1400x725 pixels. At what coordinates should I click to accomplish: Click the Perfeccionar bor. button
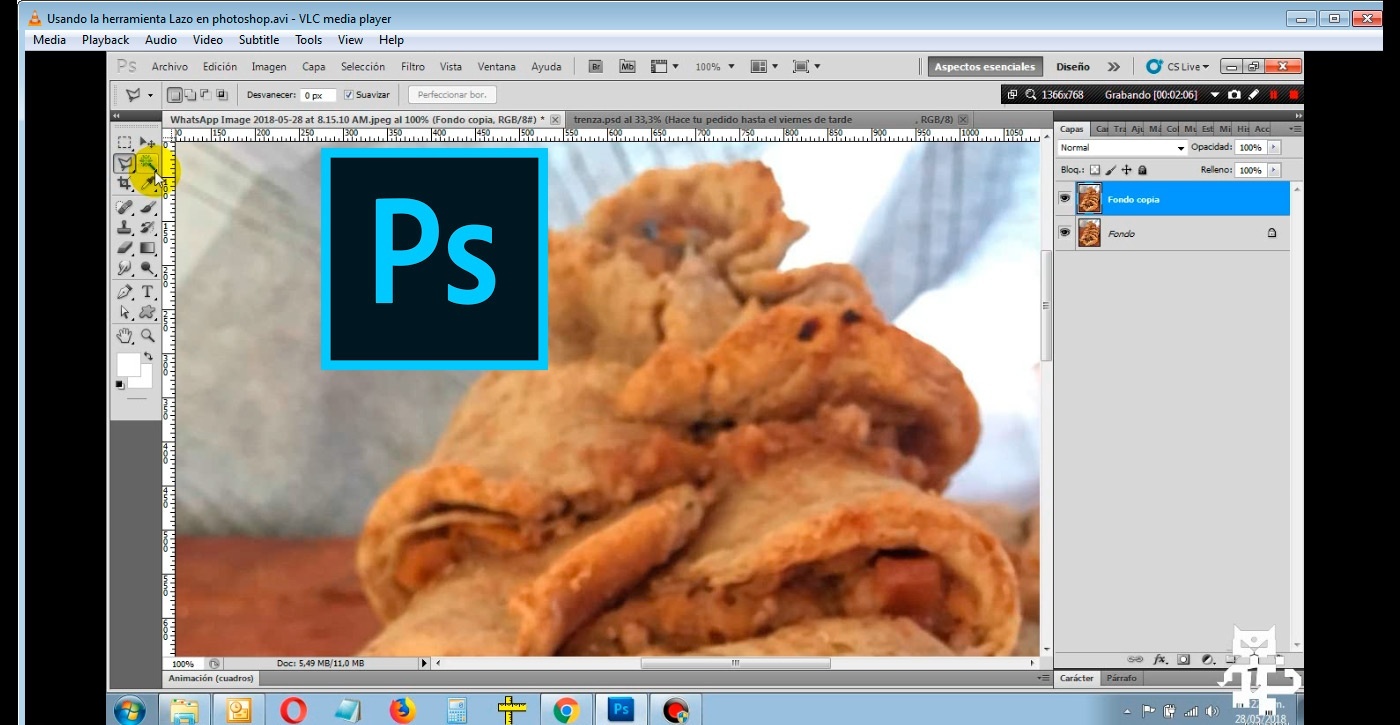point(452,95)
